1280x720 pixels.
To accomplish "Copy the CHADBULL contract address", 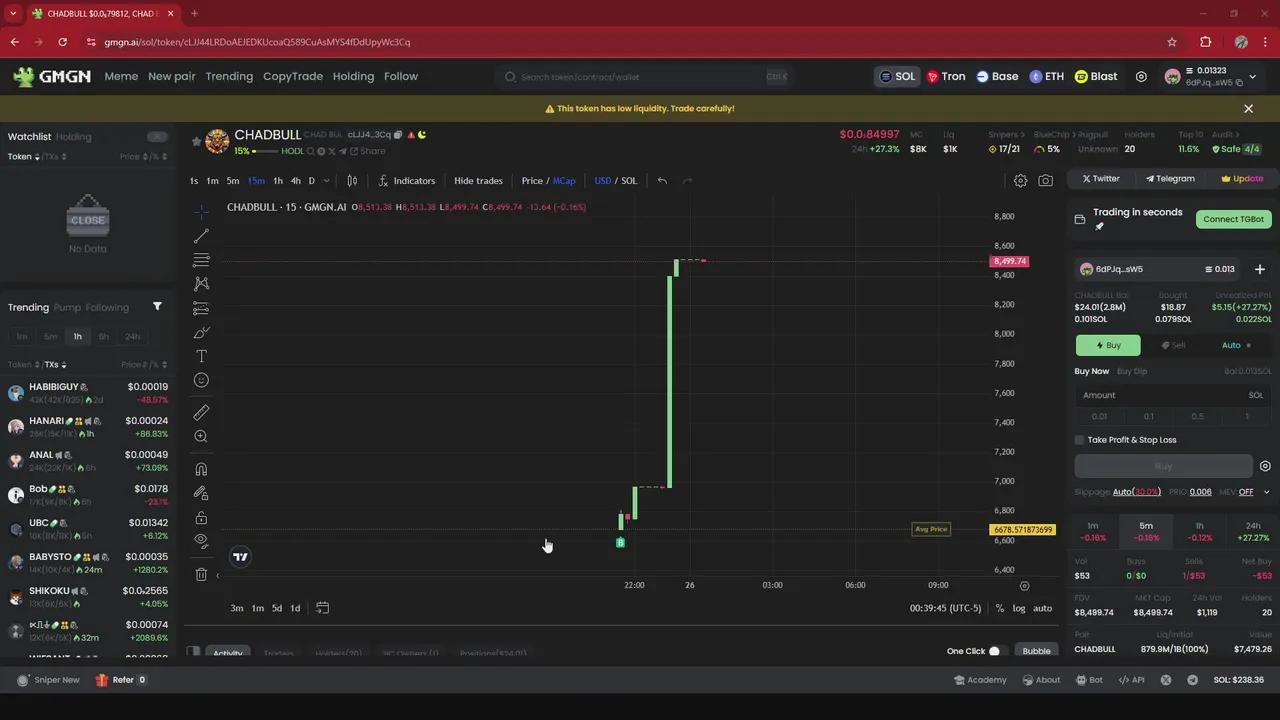I will [398, 135].
